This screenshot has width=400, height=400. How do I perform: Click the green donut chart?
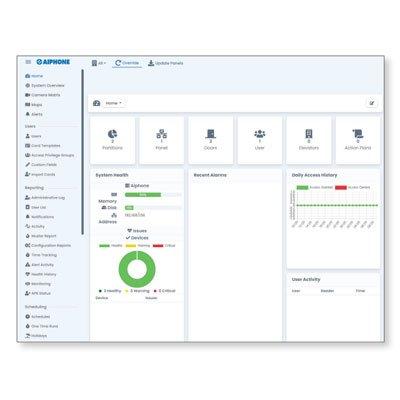[x=137, y=269]
